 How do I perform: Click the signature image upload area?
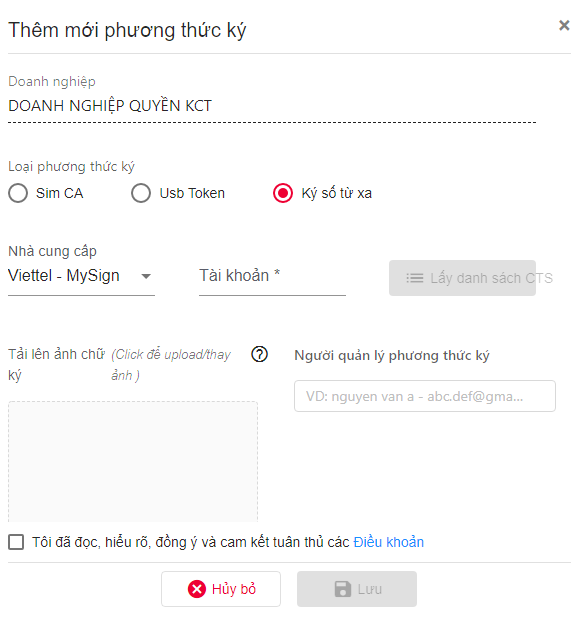pyautogui.click(x=133, y=462)
